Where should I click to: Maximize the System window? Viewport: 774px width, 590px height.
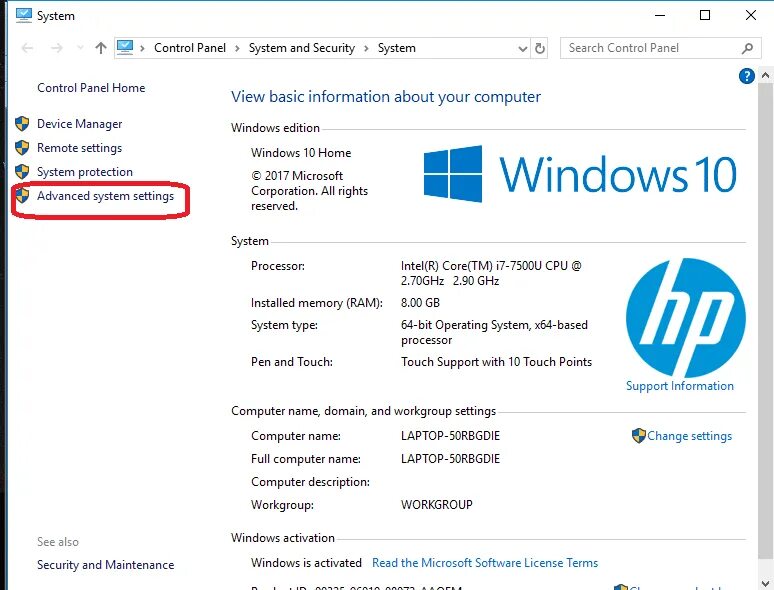(x=705, y=15)
